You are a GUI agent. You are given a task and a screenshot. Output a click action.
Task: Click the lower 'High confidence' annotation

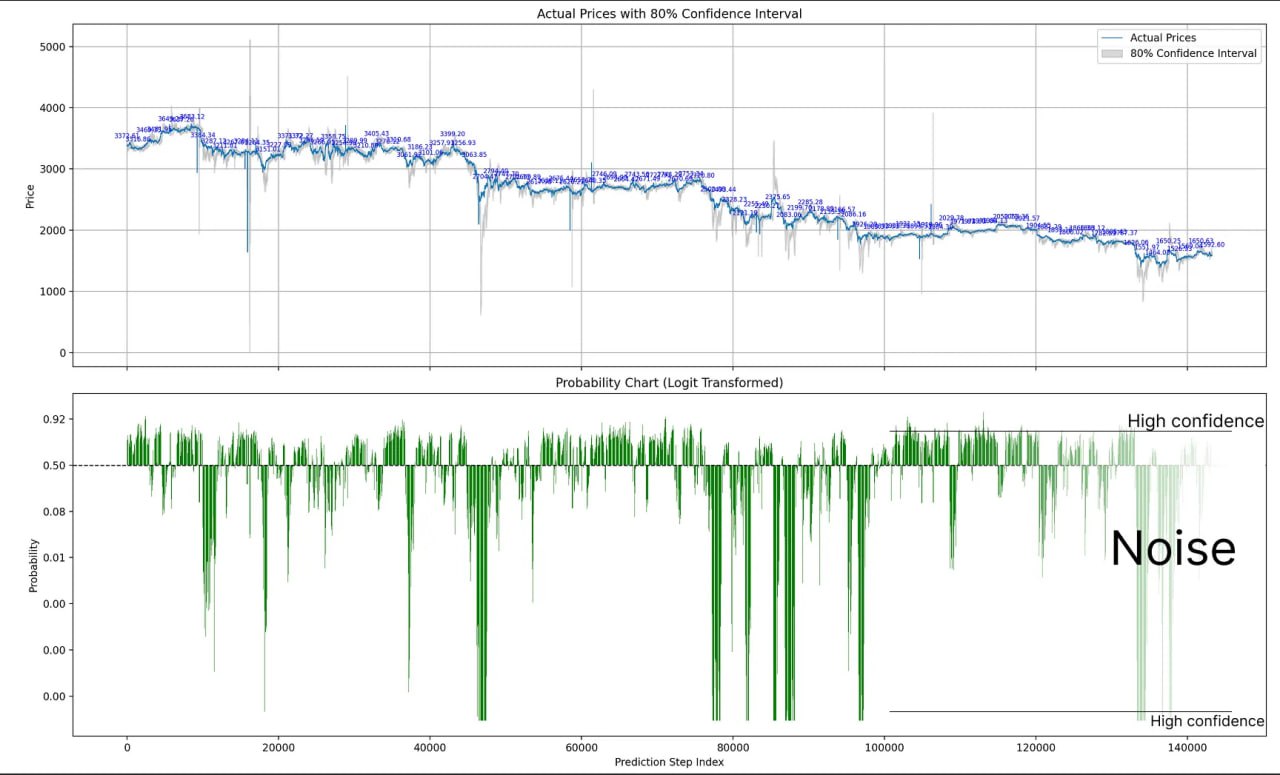[x=1207, y=721]
